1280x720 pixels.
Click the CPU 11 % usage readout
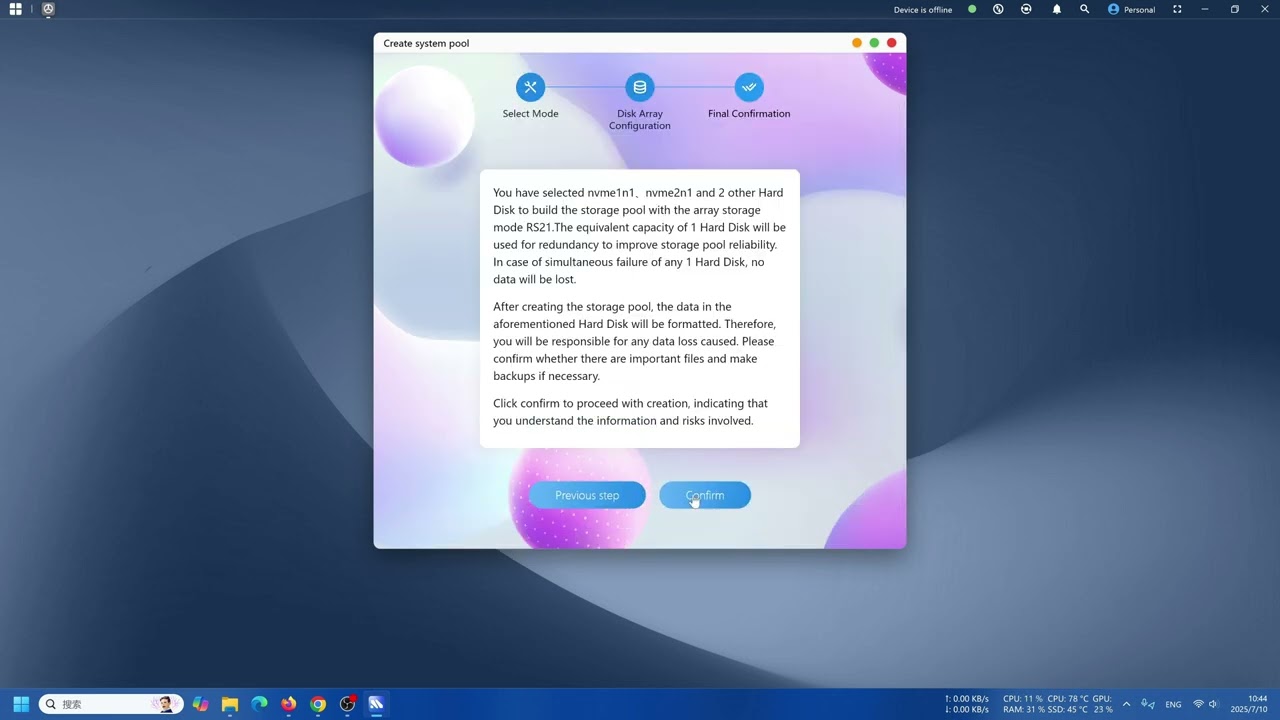(x=1023, y=699)
